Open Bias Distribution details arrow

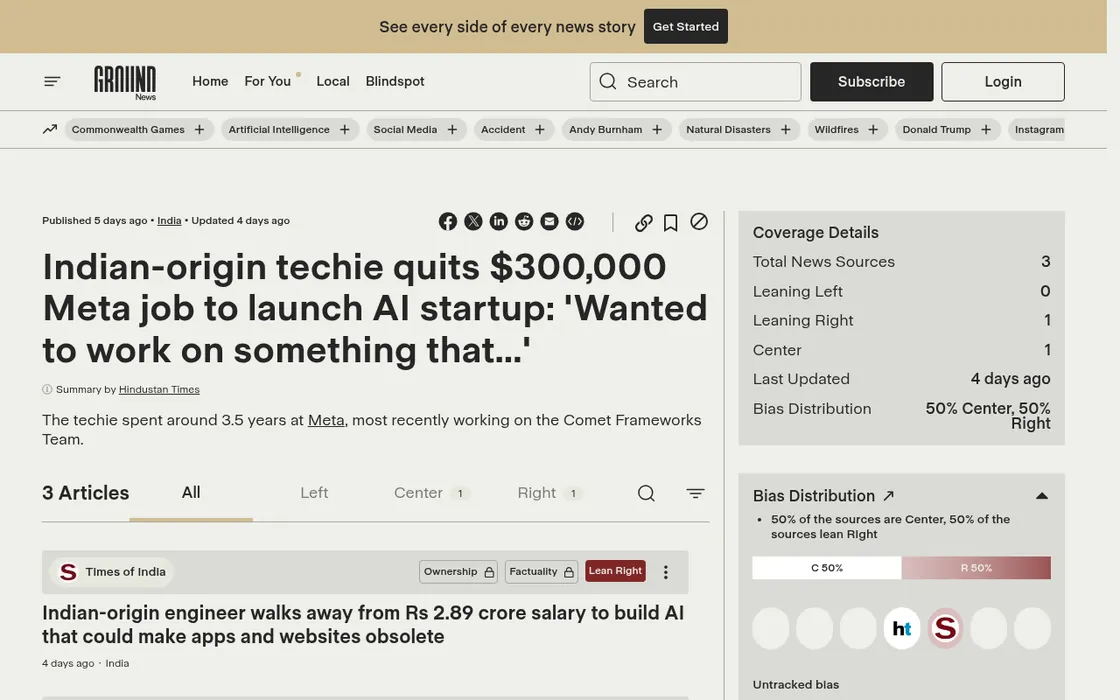889,496
